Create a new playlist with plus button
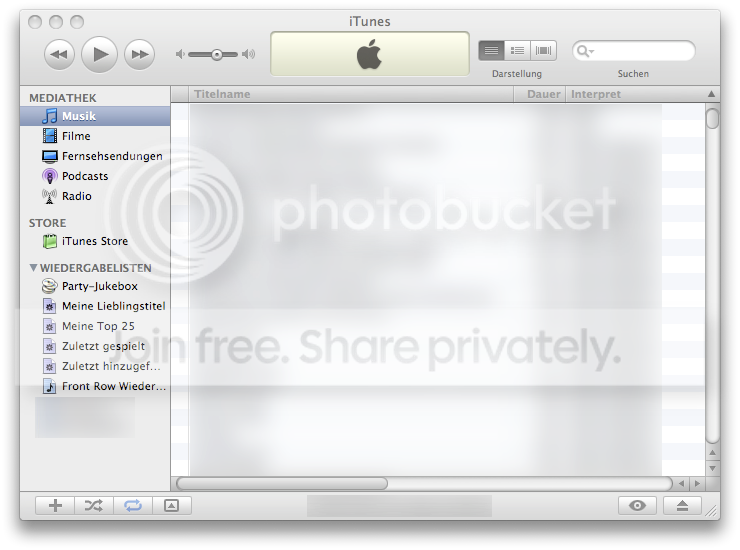Viewport: 740px width, 550px height. [x=55, y=506]
